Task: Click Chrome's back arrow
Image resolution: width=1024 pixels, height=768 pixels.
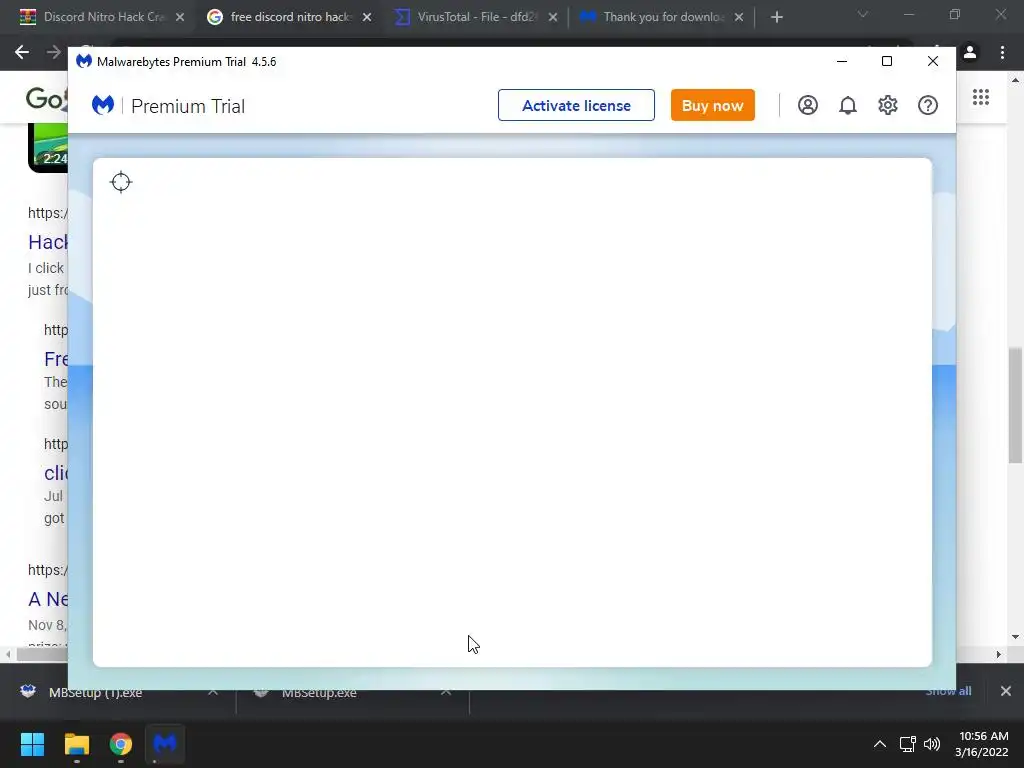Action: point(22,52)
